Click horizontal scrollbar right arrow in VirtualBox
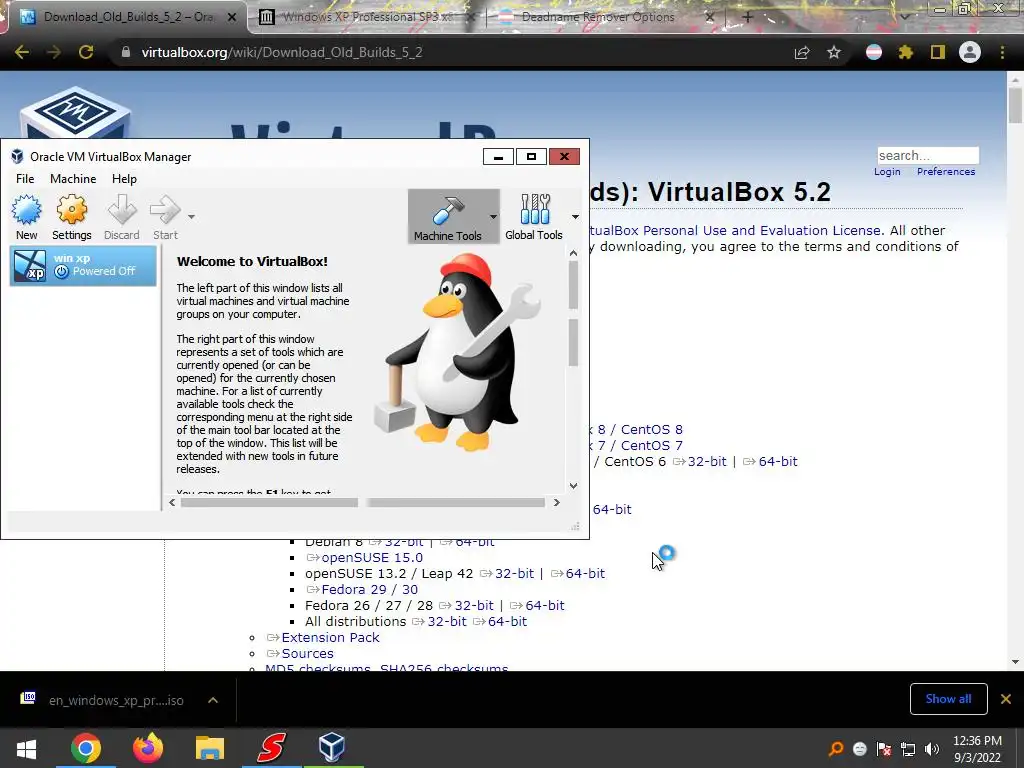This screenshot has width=1024, height=768. [556, 502]
